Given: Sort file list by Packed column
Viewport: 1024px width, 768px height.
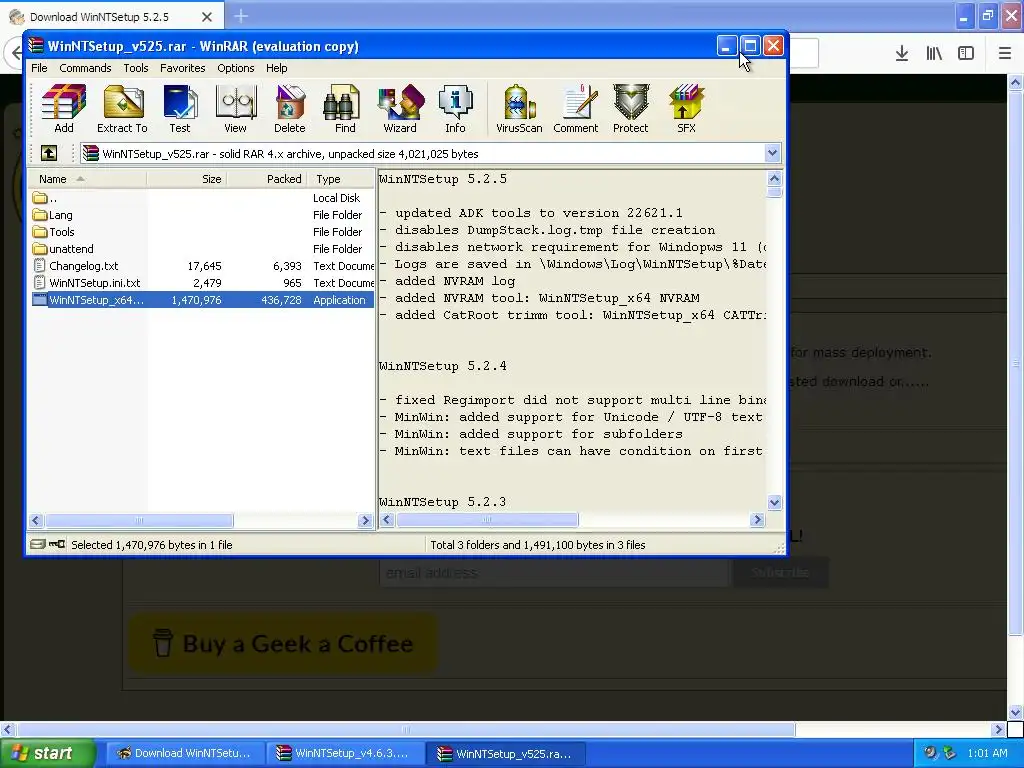Looking at the screenshot, I should coord(266,179).
